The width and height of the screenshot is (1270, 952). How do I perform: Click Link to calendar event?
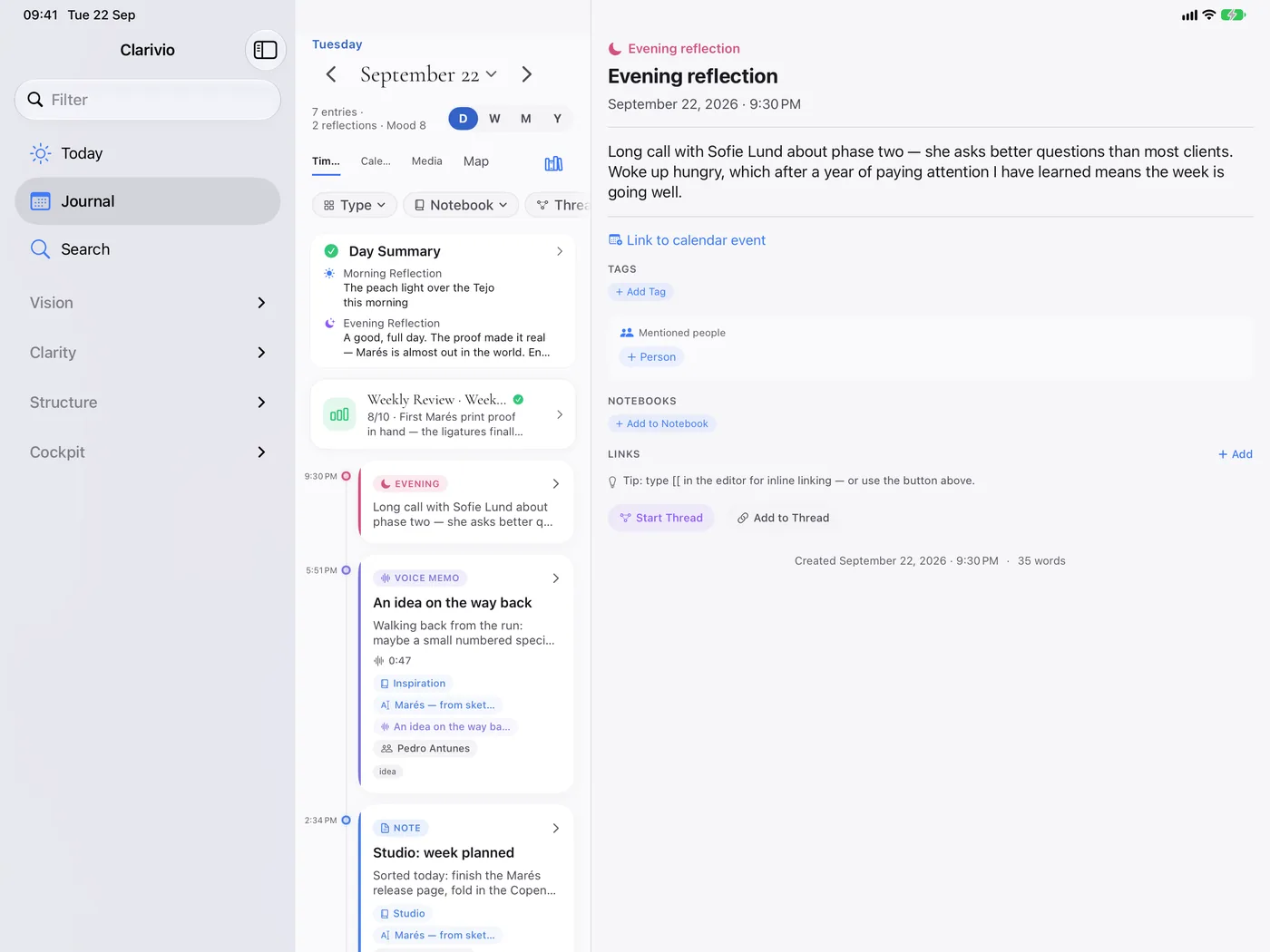687,240
